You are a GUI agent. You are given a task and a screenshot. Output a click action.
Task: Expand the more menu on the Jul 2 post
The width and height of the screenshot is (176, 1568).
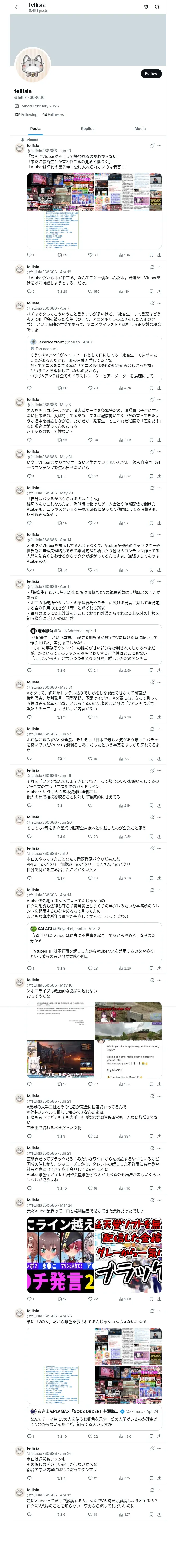[160, 848]
